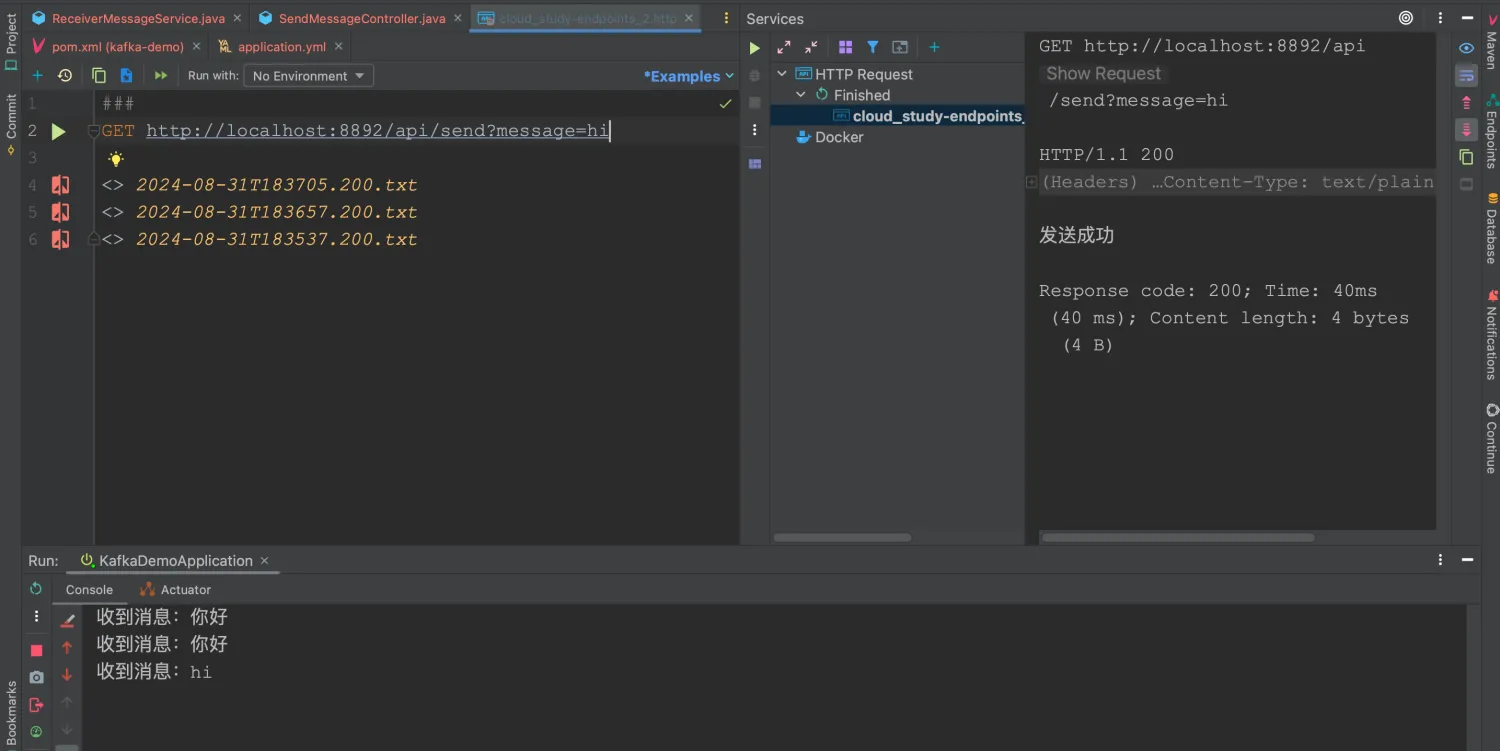Viewport: 1500px width, 751px height.
Task: Add a service with the Services plus icon
Action: click(934, 47)
